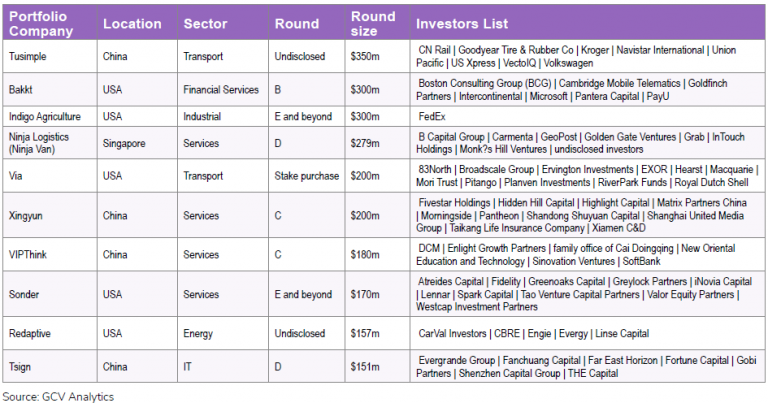The width and height of the screenshot is (768, 403).
Task: Select the VIPThink company cell
Action: [30, 254]
